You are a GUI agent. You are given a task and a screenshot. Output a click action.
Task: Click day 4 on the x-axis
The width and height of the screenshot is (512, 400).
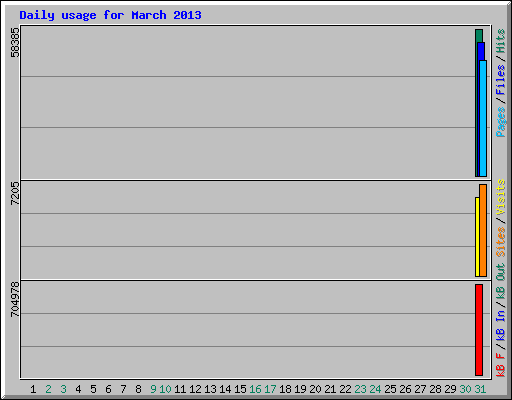(x=78, y=389)
